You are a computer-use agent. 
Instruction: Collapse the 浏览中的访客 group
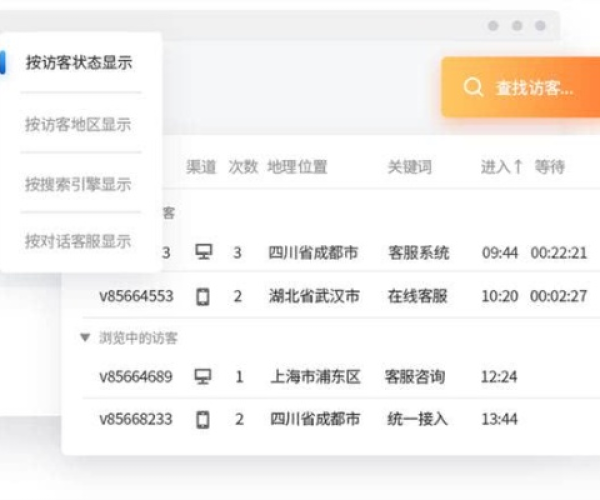(85, 337)
